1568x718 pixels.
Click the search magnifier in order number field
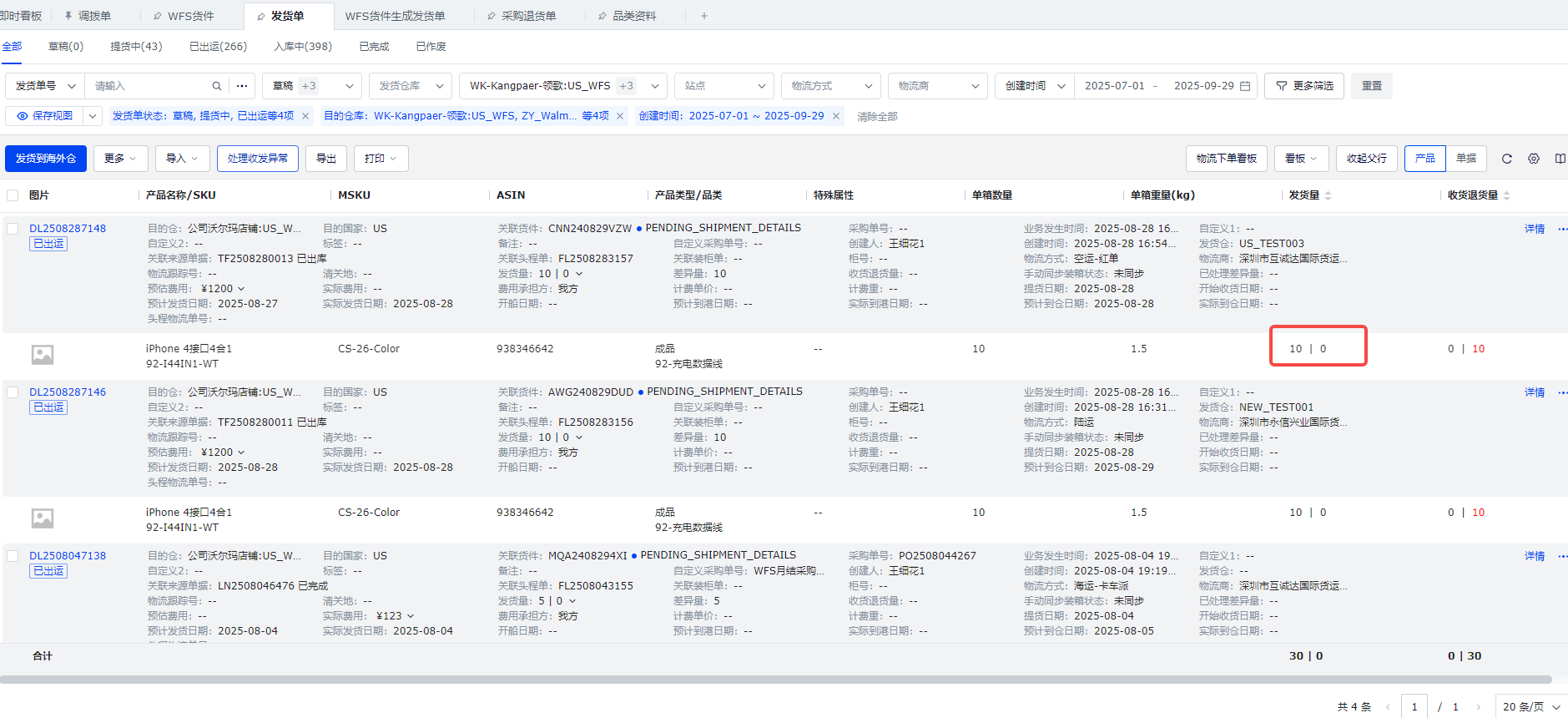point(217,86)
